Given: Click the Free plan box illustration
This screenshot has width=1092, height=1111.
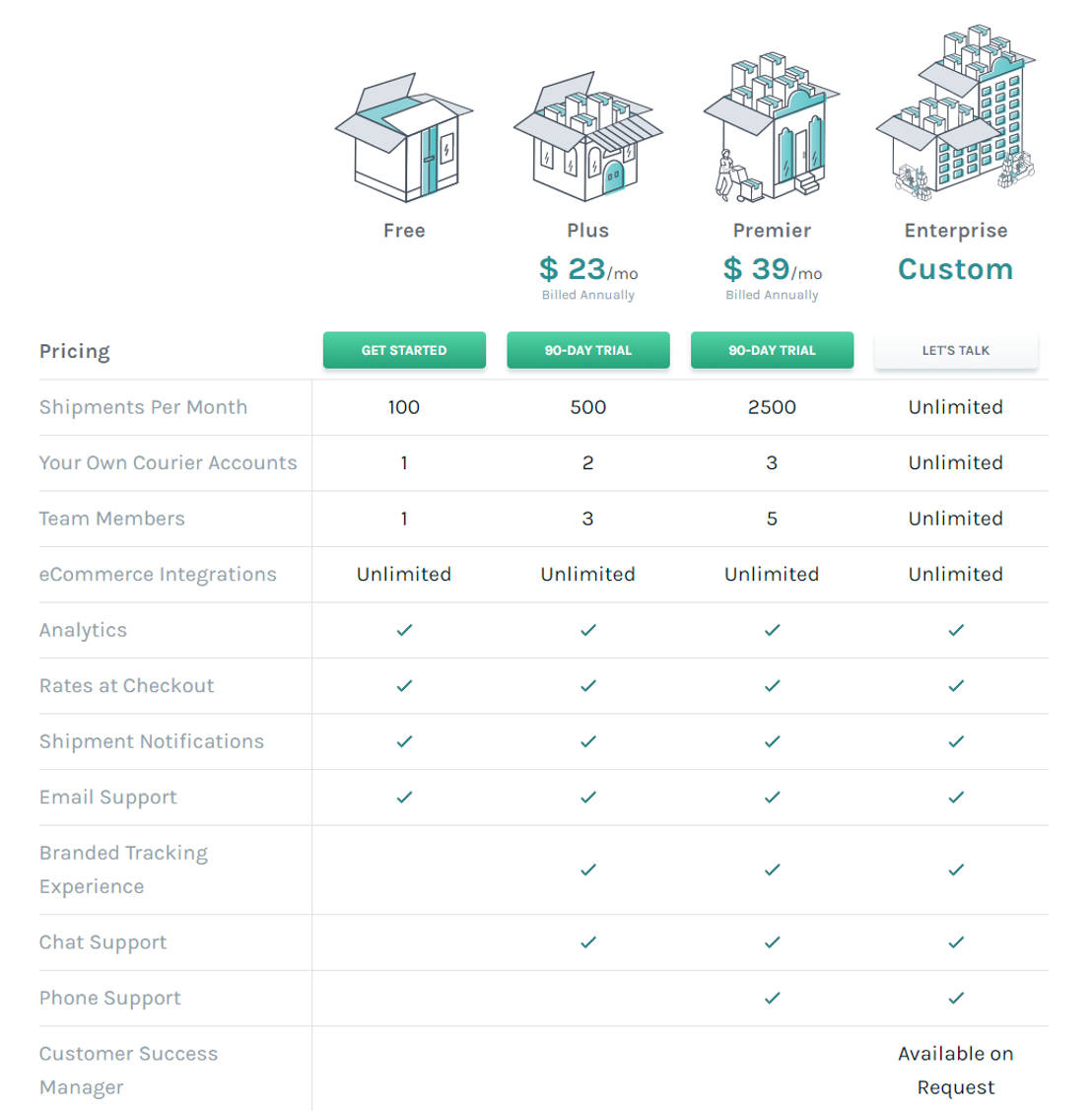Looking at the screenshot, I should pos(404,138).
